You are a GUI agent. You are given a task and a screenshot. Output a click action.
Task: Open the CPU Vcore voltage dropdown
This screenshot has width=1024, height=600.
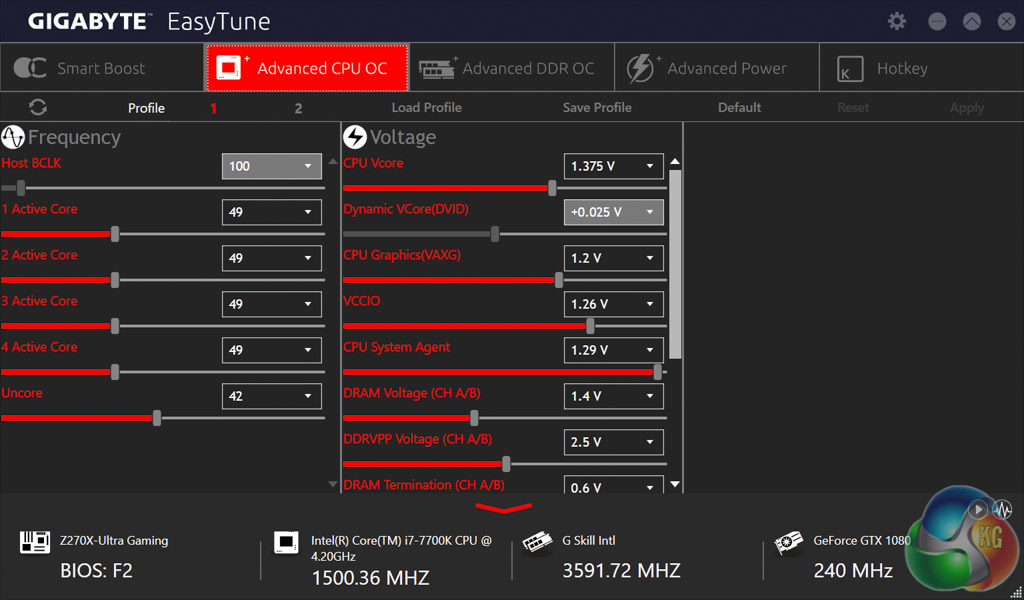(x=614, y=166)
